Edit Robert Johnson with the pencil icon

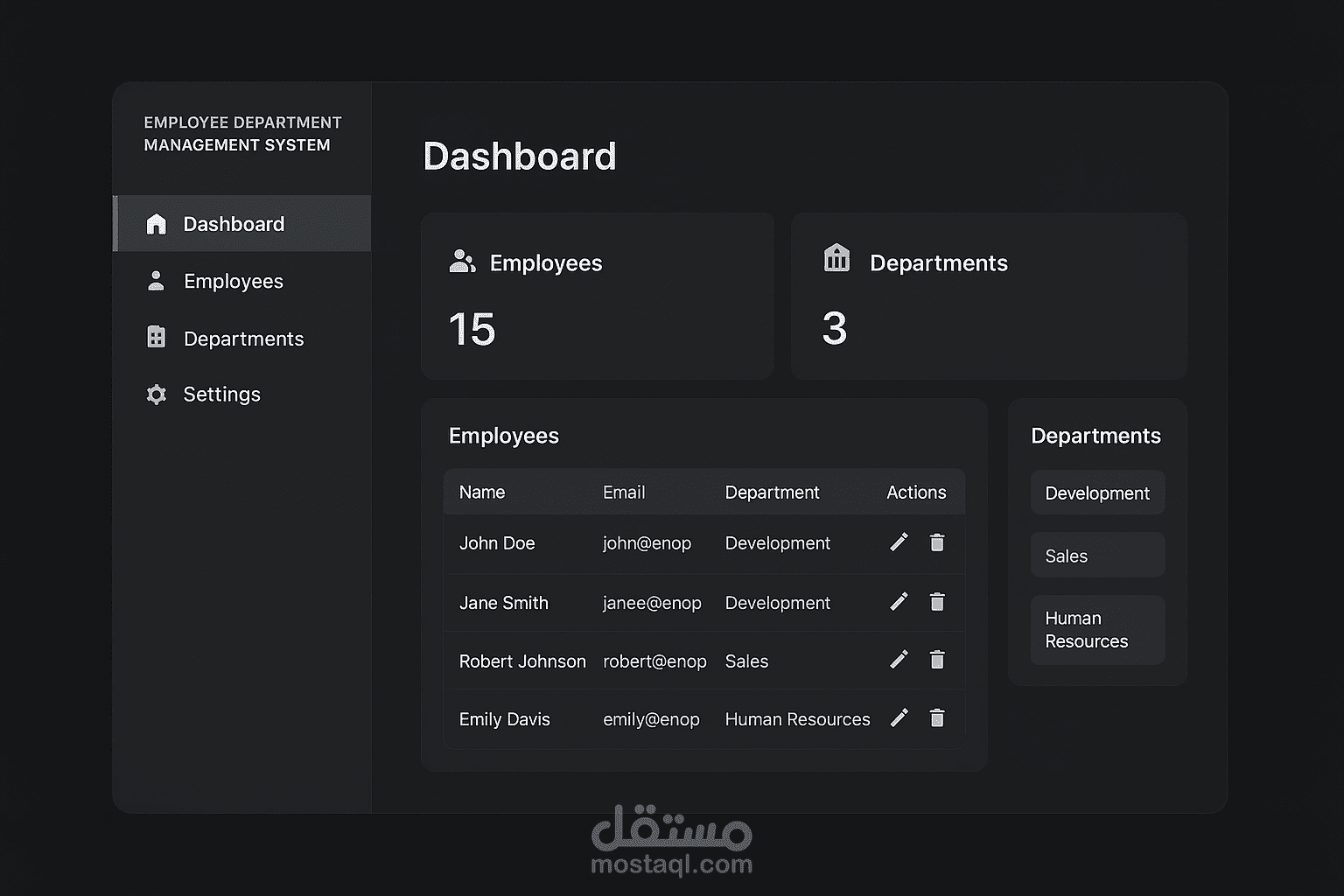click(x=899, y=659)
